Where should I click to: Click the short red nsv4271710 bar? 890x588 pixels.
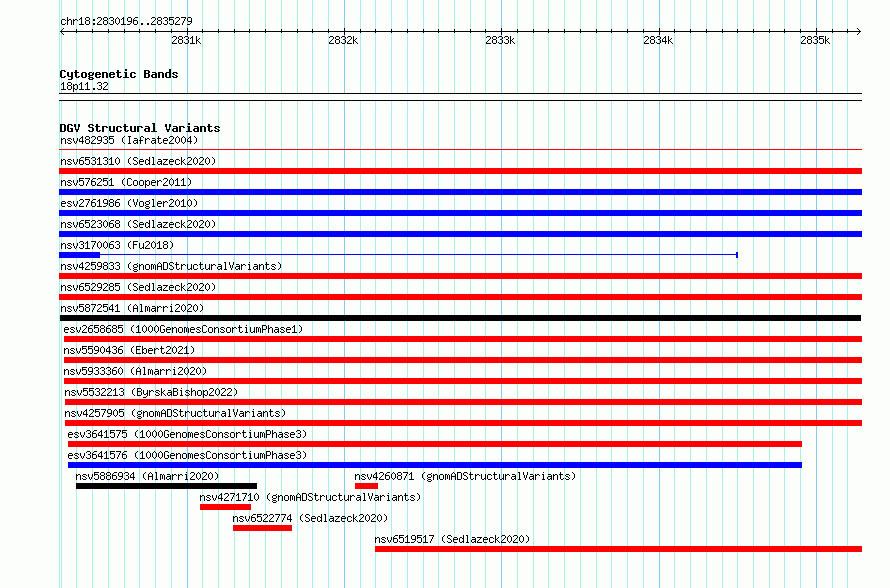coord(225,507)
